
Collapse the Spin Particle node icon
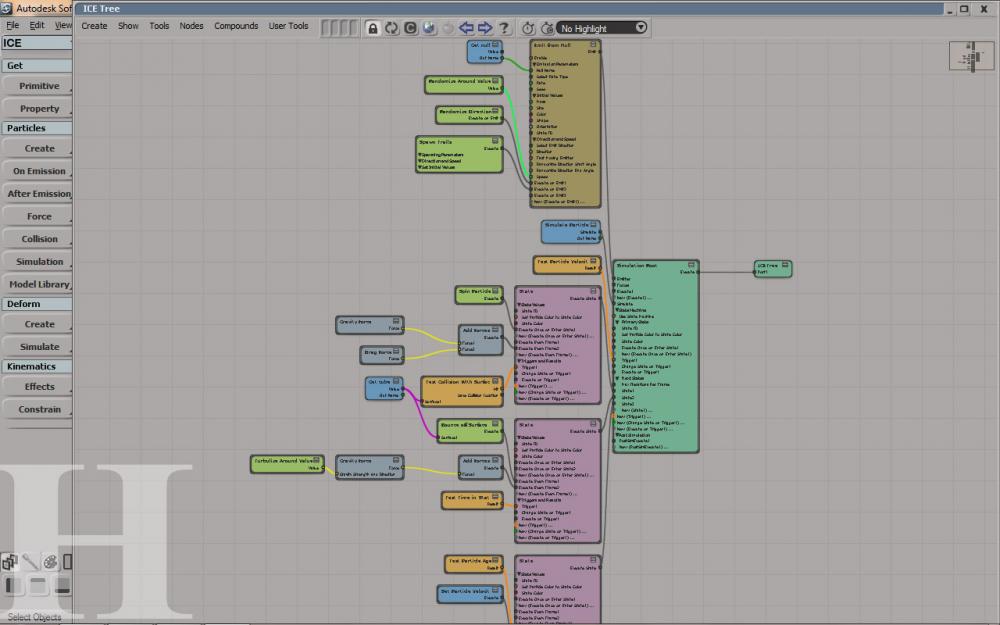(x=495, y=291)
